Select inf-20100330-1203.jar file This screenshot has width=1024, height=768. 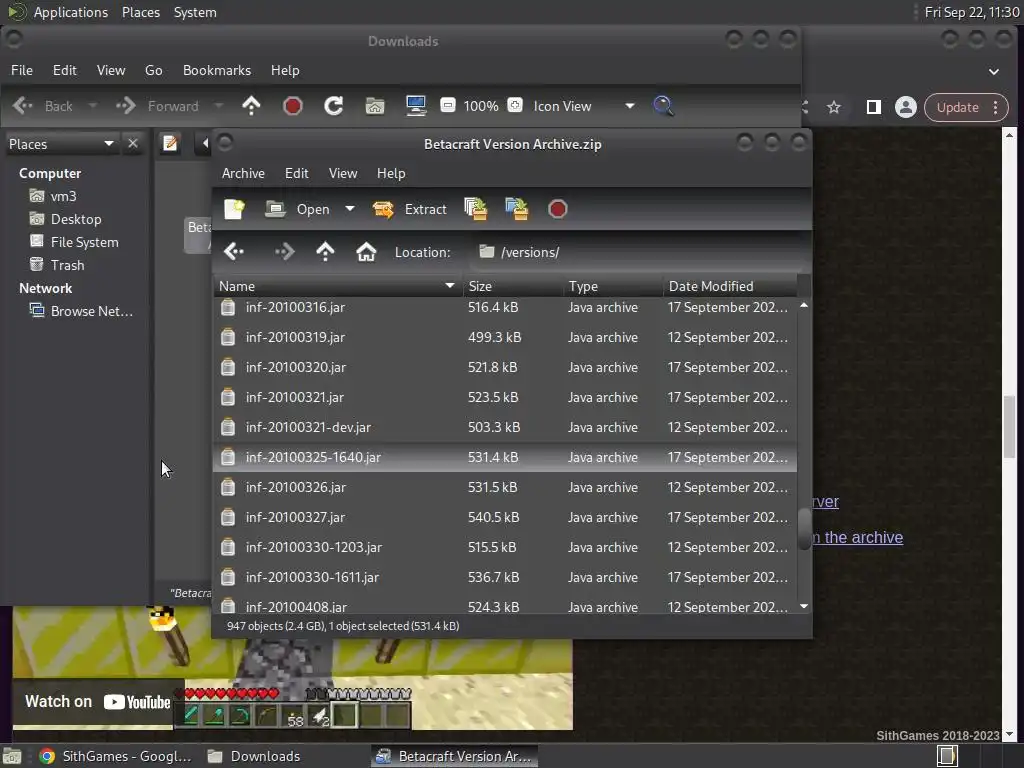click(x=505, y=547)
